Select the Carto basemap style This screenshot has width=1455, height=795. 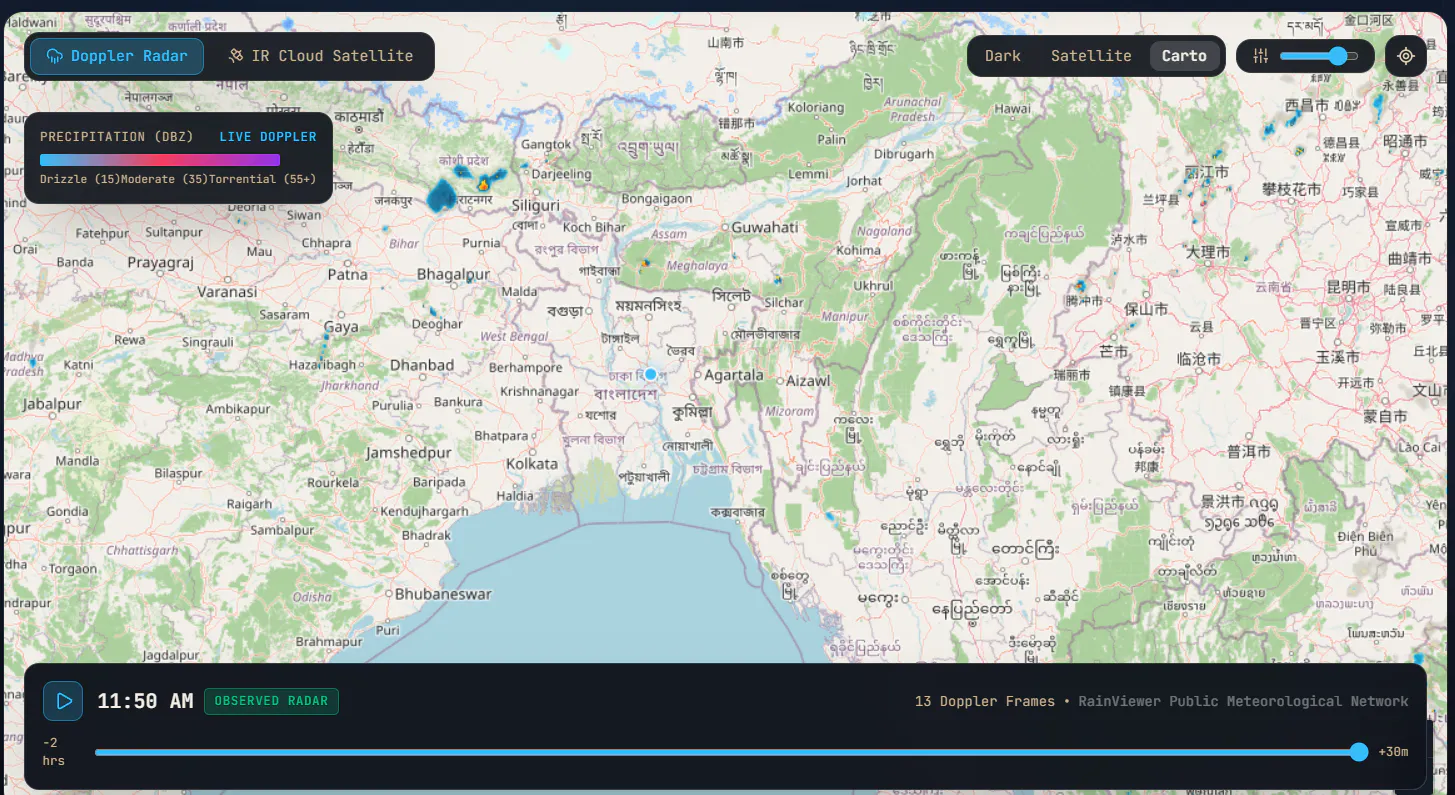pos(1184,56)
